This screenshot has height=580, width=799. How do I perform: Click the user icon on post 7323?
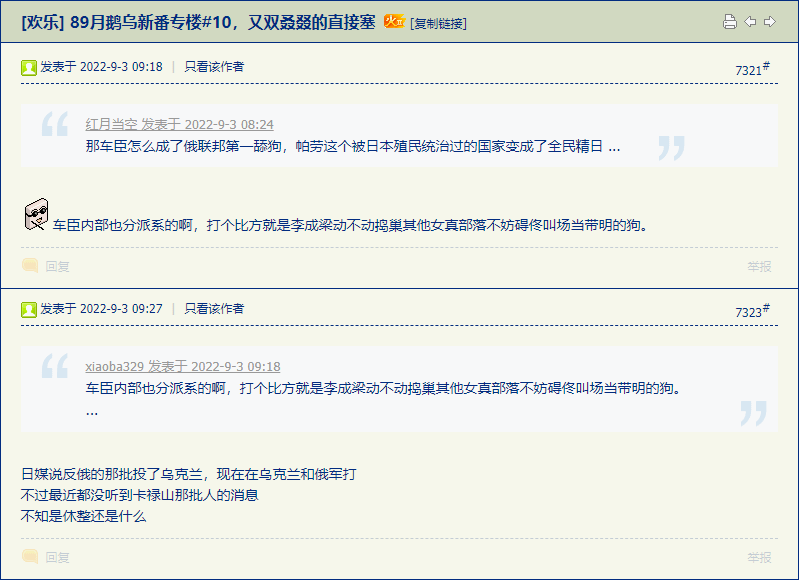coord(29,309)
